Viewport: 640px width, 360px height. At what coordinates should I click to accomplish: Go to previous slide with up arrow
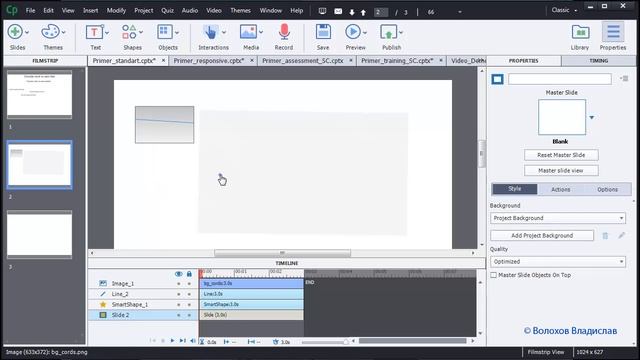(363, 12)
